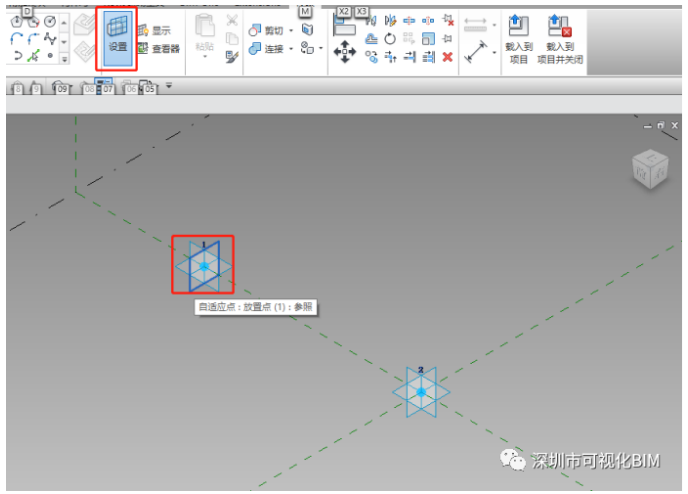Click the match type properties paintbrush
Image resolution: width=688 pixels, height=494 pixels.
pyautogui.click(x=232, y=57)
